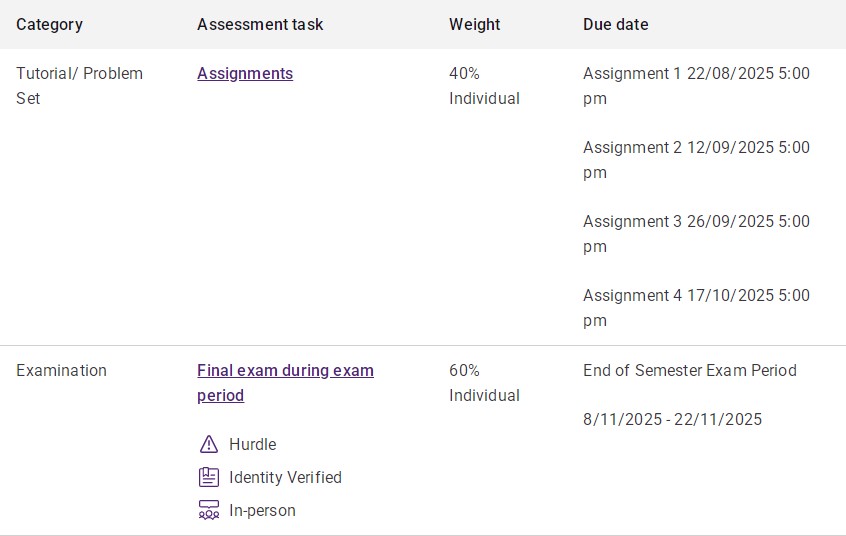This screenshot has height=536, width=846.
Task: Open the Final exam during exam period link
Action: [285, 383]
